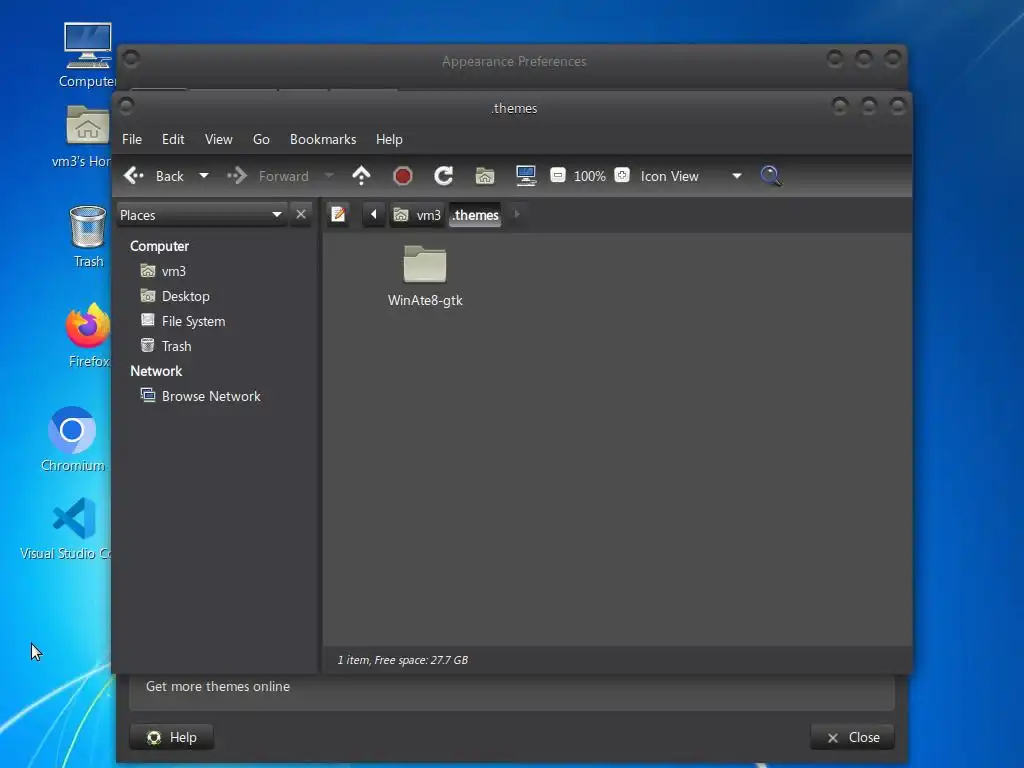Open the Help menu

click(389, 139)
